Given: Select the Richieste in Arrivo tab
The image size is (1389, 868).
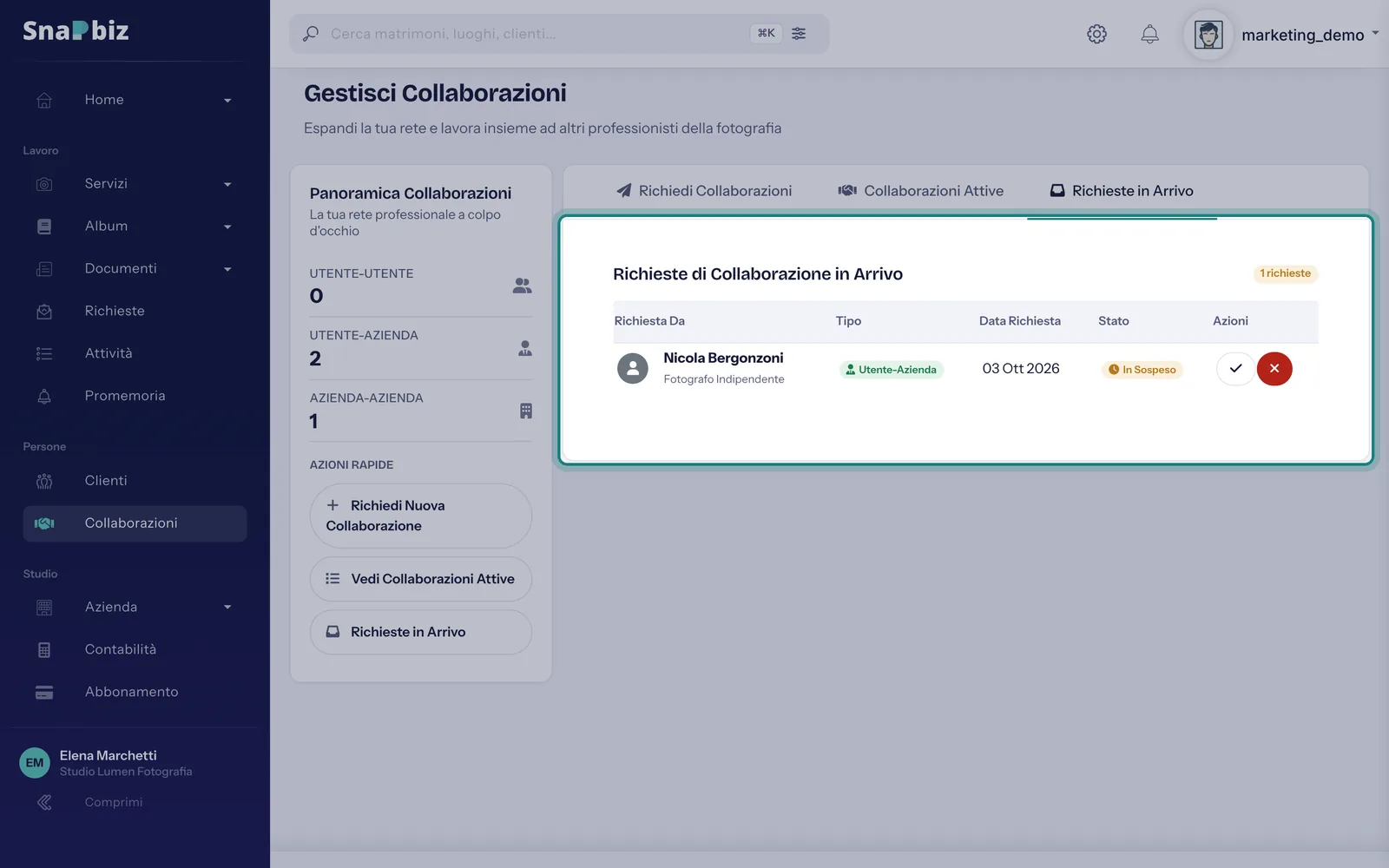Looking at the screenshot, I should click(1122, 191).
